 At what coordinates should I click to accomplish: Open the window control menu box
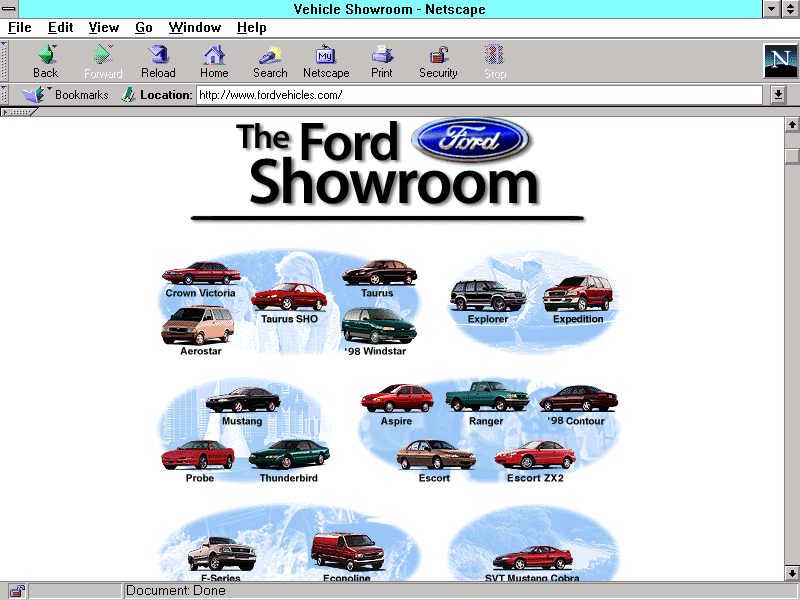coord(9,9)
